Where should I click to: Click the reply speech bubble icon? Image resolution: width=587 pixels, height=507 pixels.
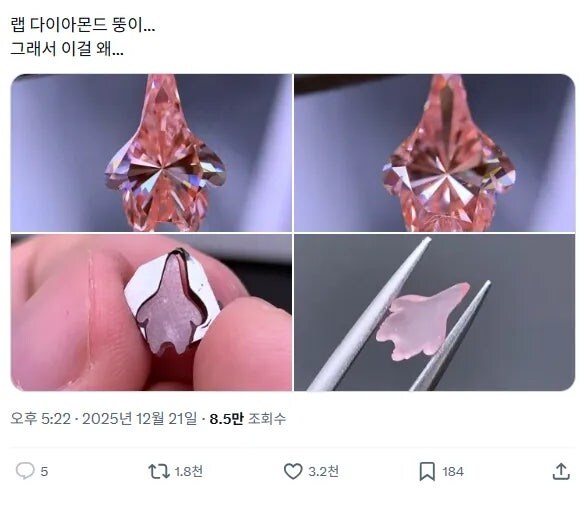pos(25,471)
